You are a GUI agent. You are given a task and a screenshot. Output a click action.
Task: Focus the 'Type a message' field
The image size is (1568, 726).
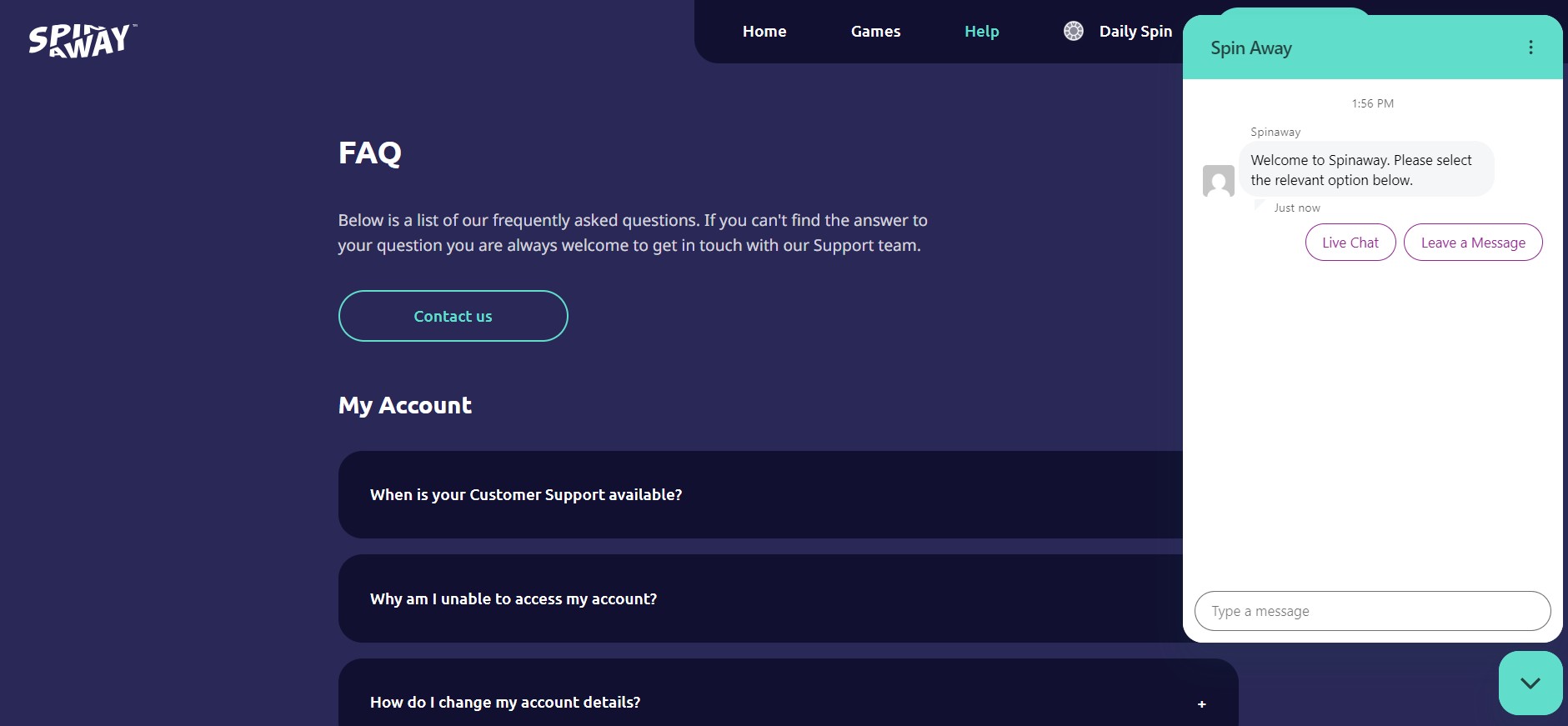point(1372,611)
